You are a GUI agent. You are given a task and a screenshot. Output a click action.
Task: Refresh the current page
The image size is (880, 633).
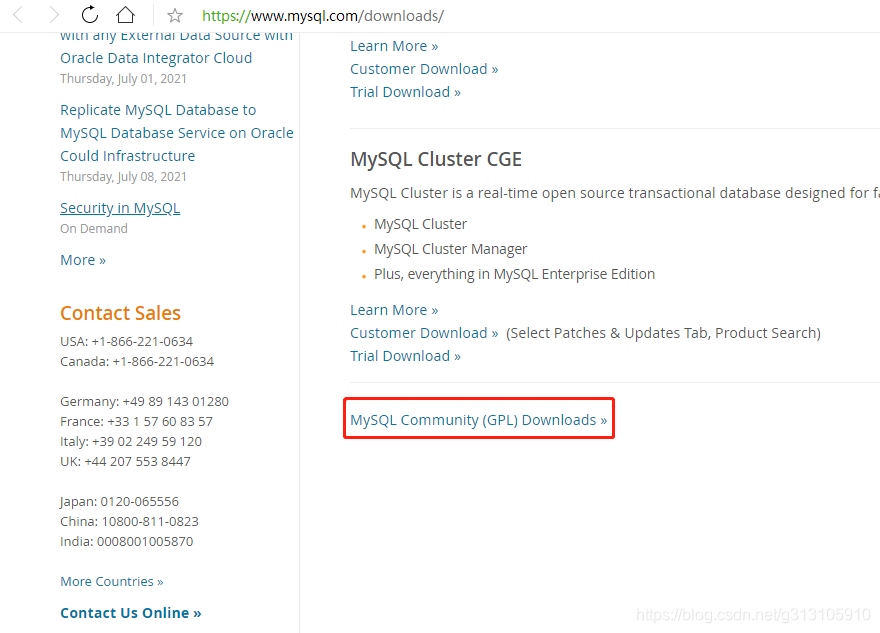point(89,15)
